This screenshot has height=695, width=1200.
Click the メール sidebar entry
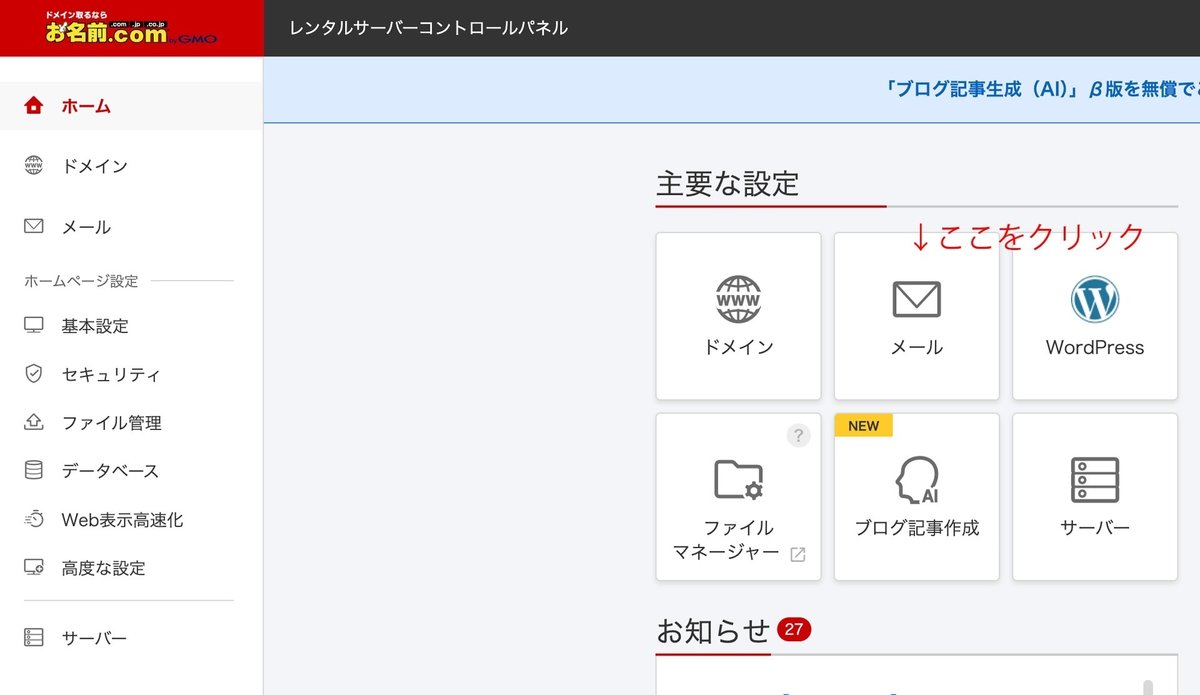pos(83,227)
